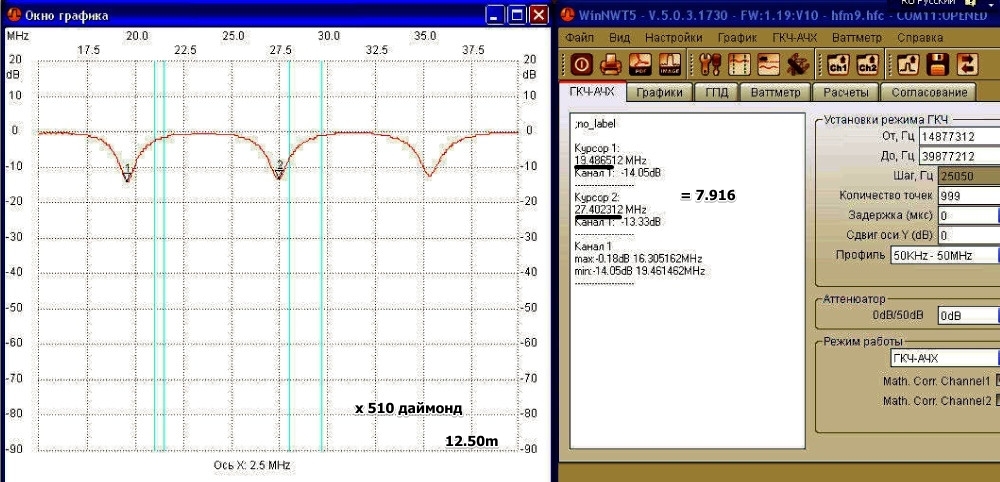The image size is (1000, 482).
Task: Open the График menu
Action: tap(737, 38)
